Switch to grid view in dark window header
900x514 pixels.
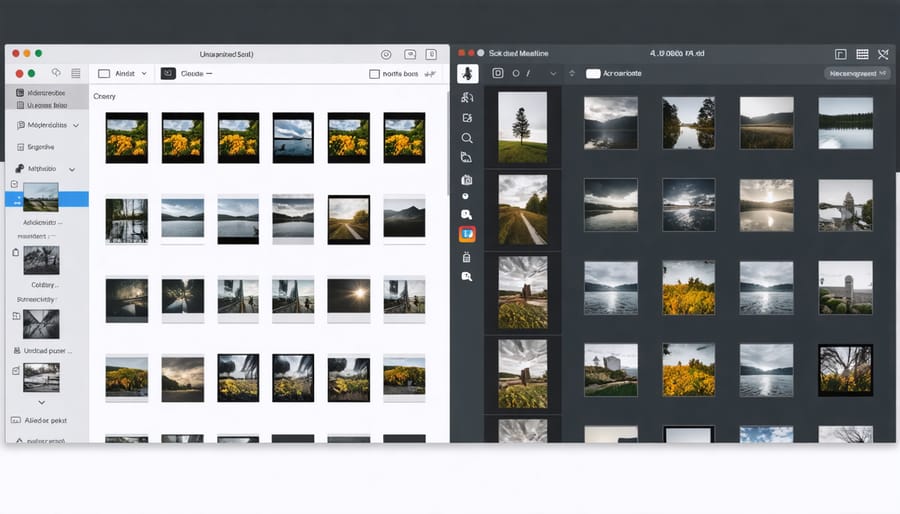[861, 54]
